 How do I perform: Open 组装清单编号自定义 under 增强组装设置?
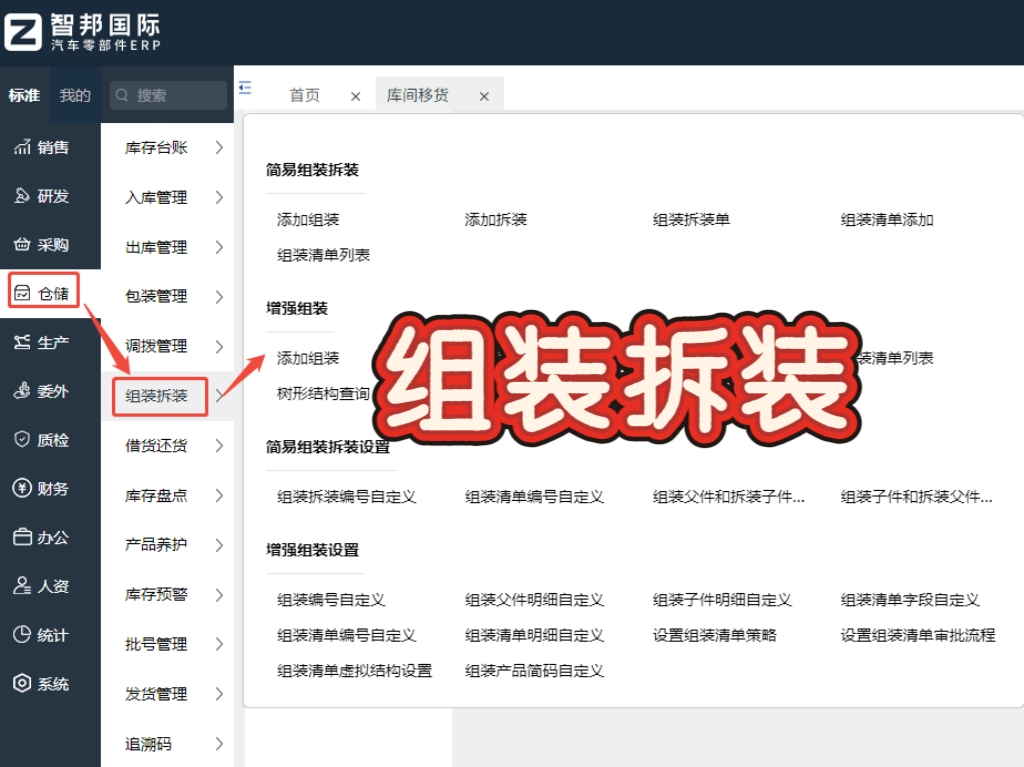click(347, 635)
